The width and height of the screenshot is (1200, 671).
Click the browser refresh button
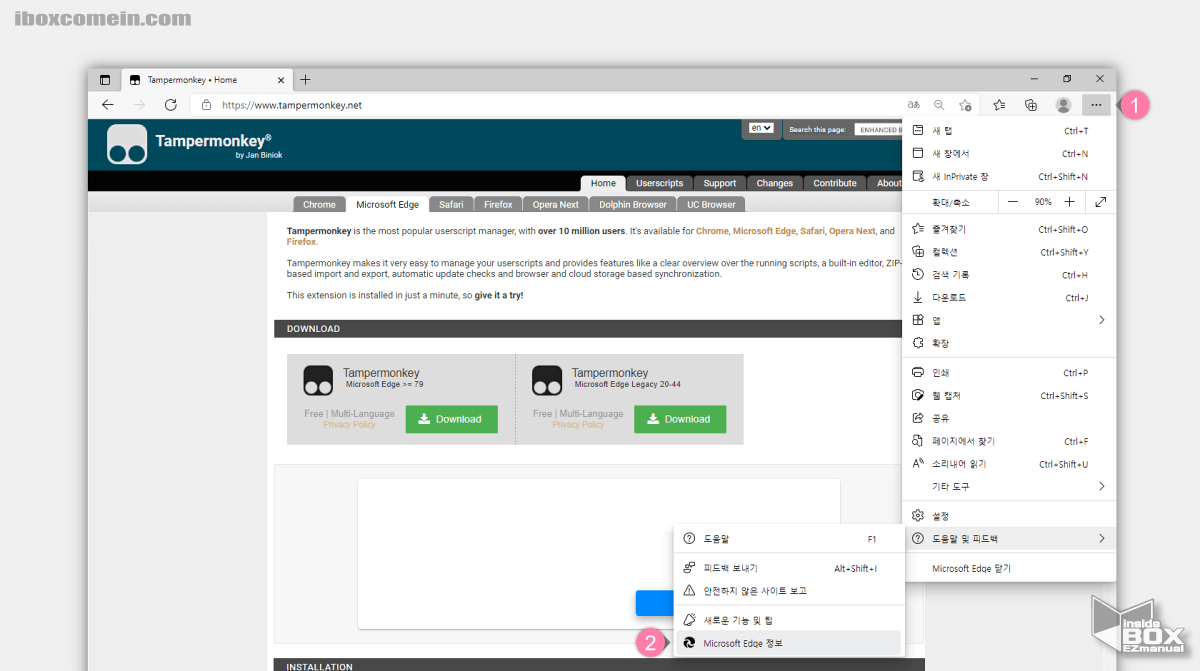[171, 105]
